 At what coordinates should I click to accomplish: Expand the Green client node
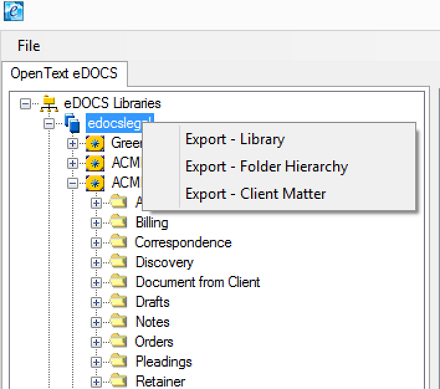coord(72,144)
